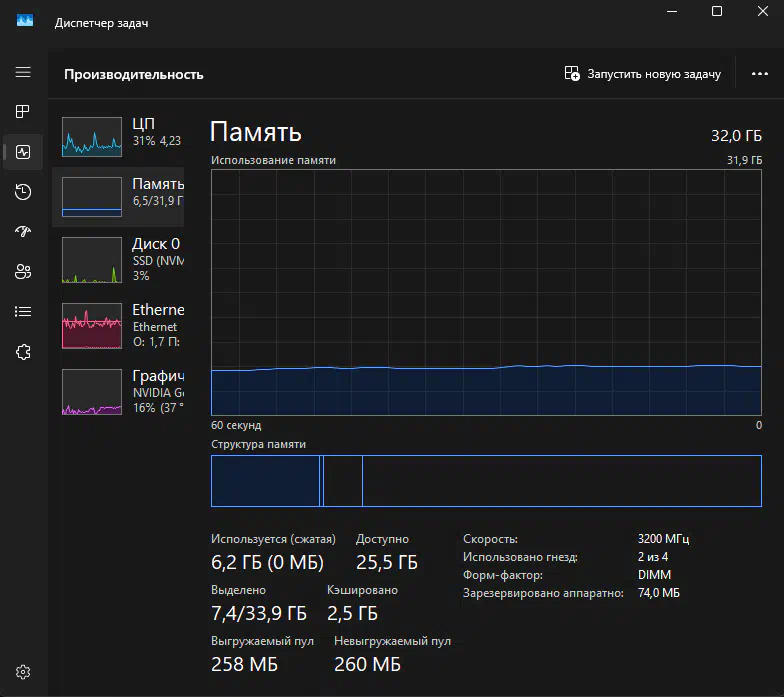Open the three-dots more options menu

point(760,74)
